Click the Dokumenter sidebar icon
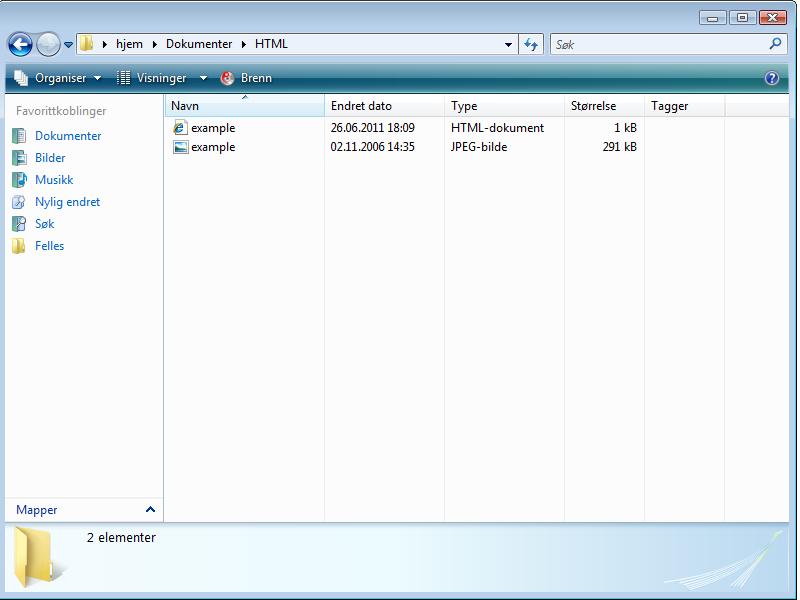Image resolution: width=800 pixels, height=600 pixels. [19, 136]
